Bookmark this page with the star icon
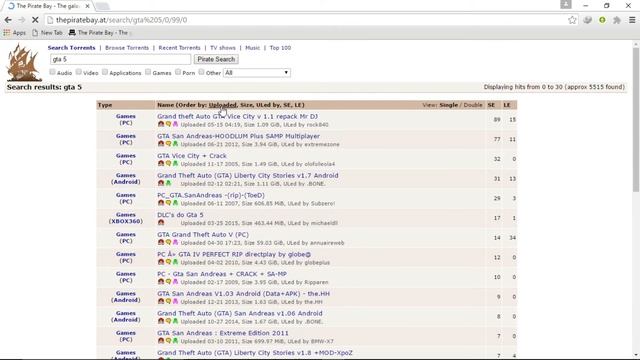Viewport: 640px width, 360px height. (572, 20)
